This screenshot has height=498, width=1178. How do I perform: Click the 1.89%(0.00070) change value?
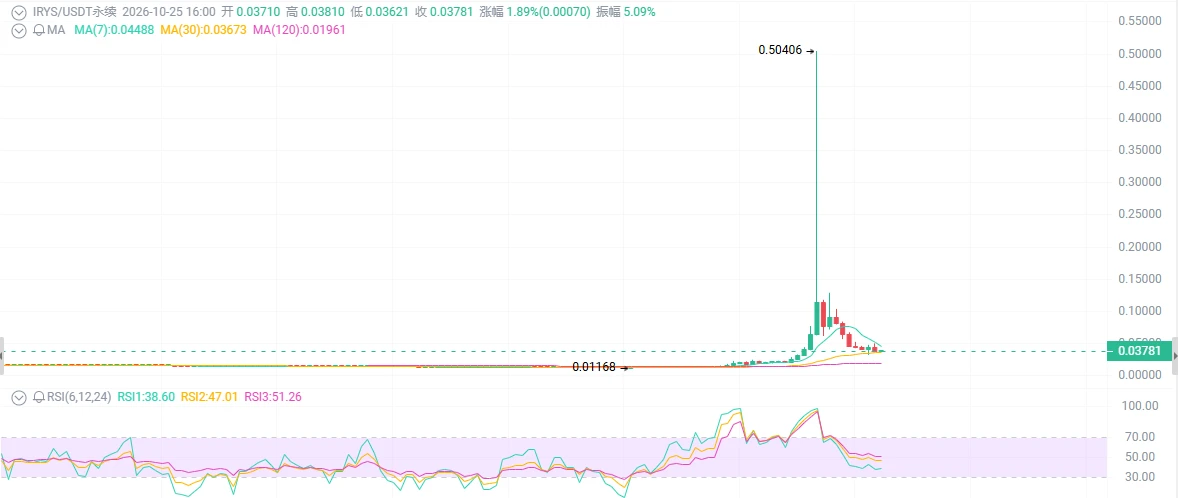[x=546, y=12]
